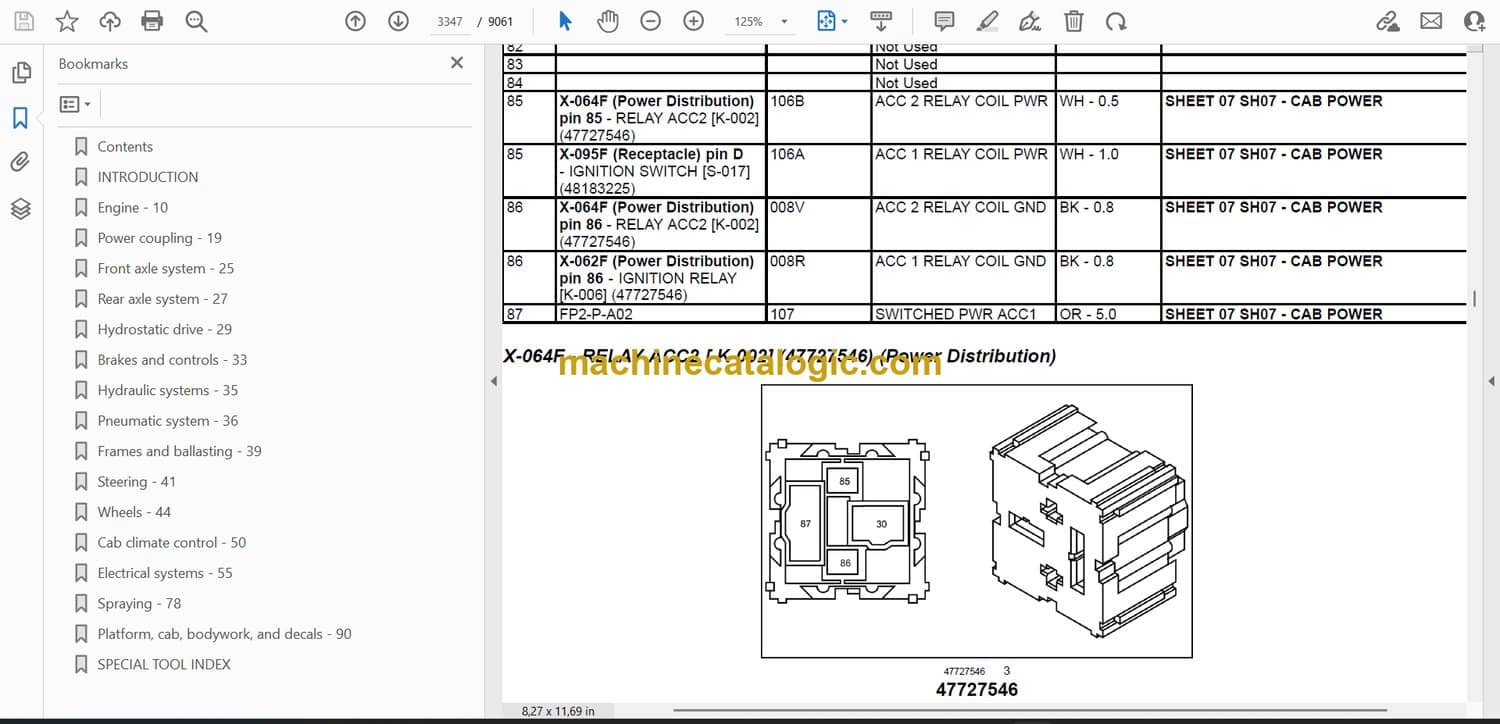The width and height of the screenshot is (1500, 724).
Task: Open the layers panel
Action: click(x=21, y=208)
